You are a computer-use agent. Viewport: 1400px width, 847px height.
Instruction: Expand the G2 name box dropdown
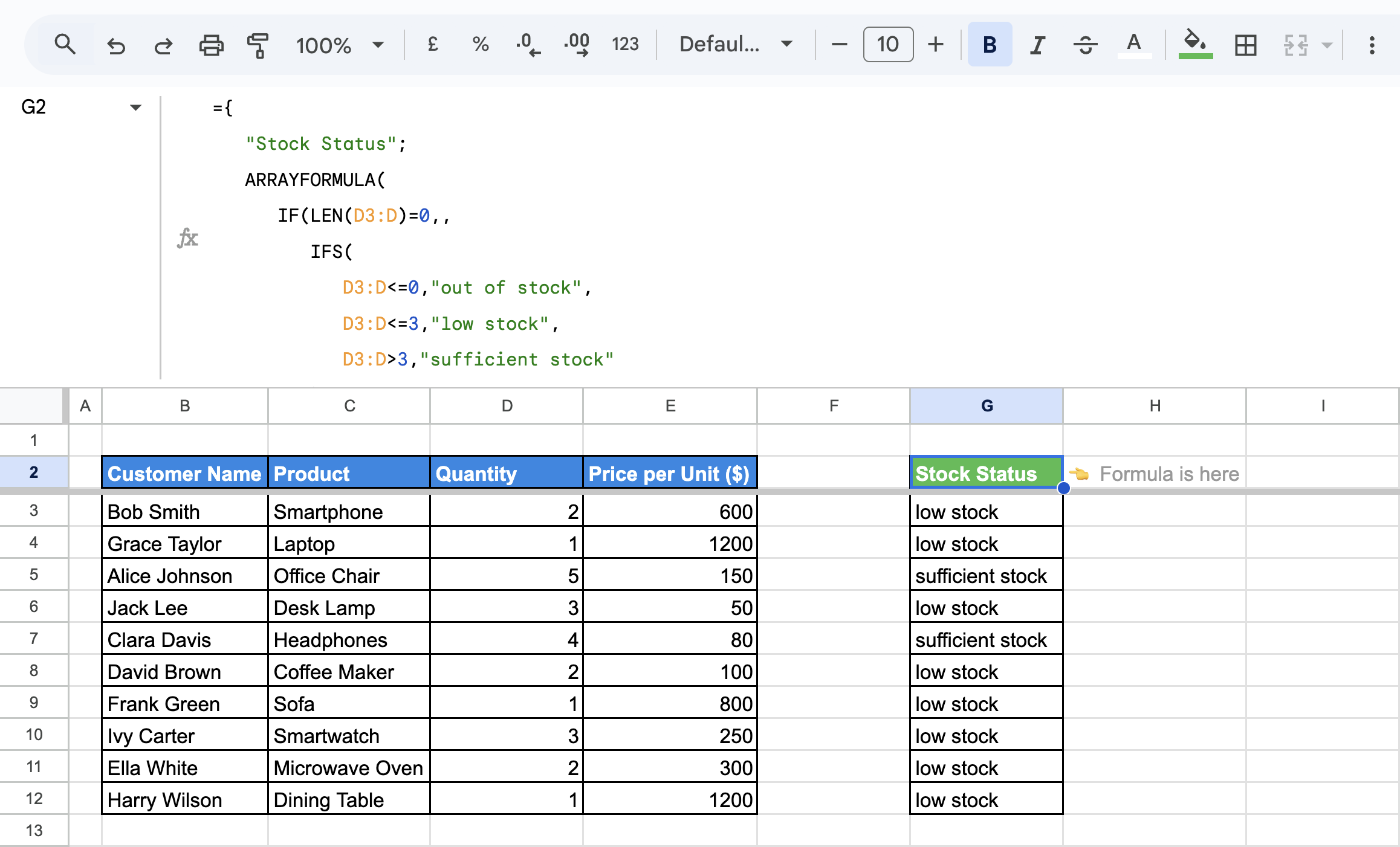(135, 107)
